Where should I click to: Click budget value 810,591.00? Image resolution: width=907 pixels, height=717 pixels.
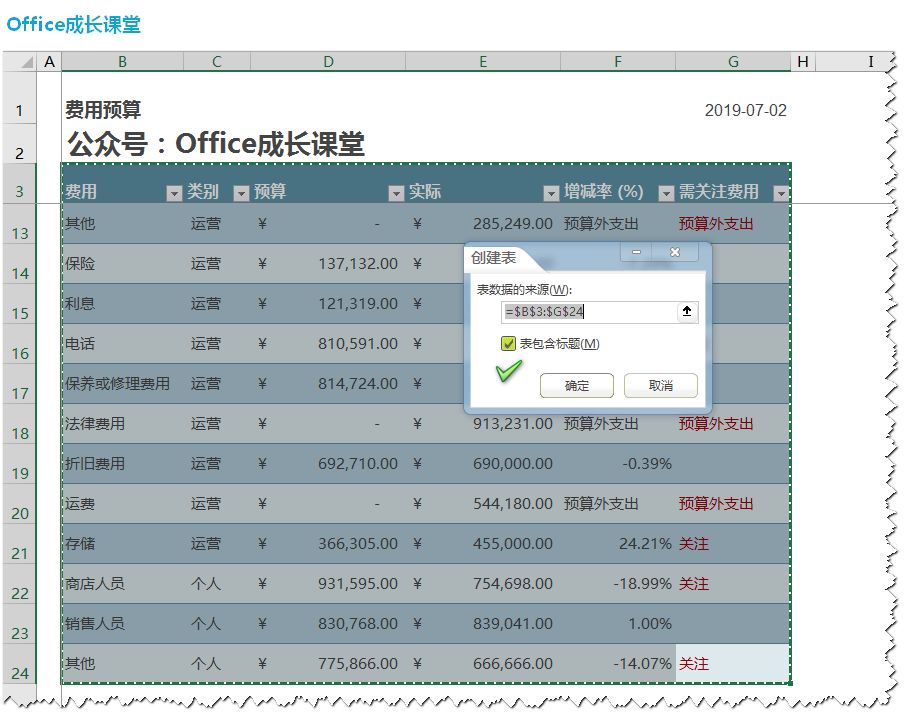coord(357,344)
